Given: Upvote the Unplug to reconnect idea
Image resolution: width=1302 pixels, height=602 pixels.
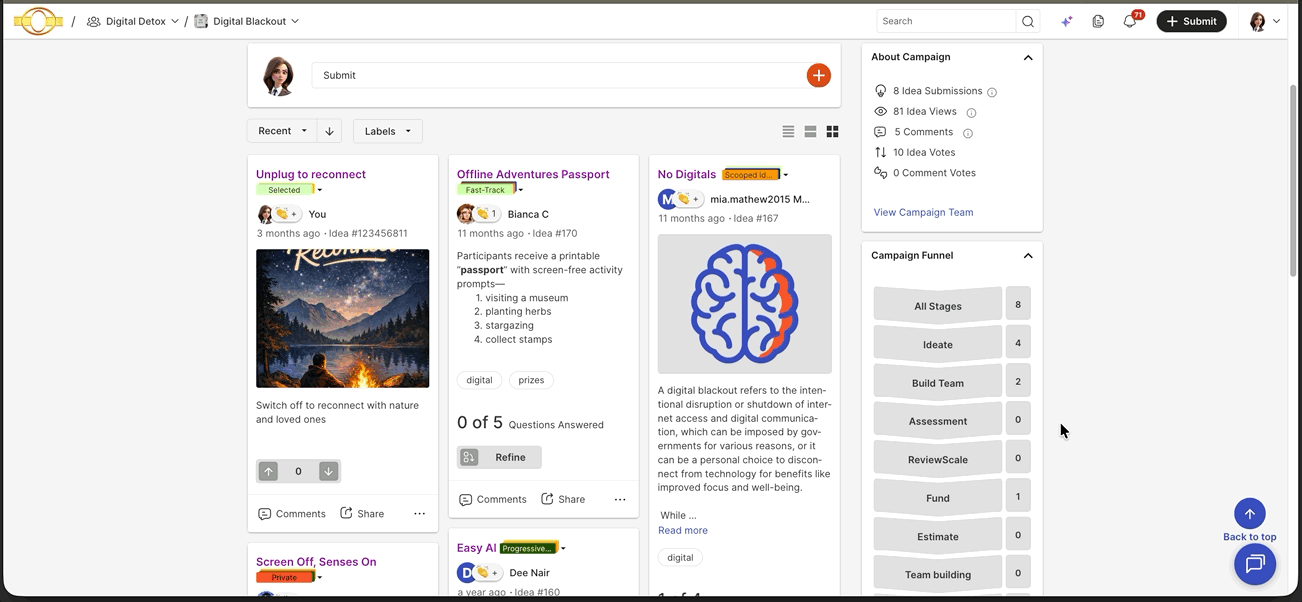Looking at the screenshot, I should (268, 471).
